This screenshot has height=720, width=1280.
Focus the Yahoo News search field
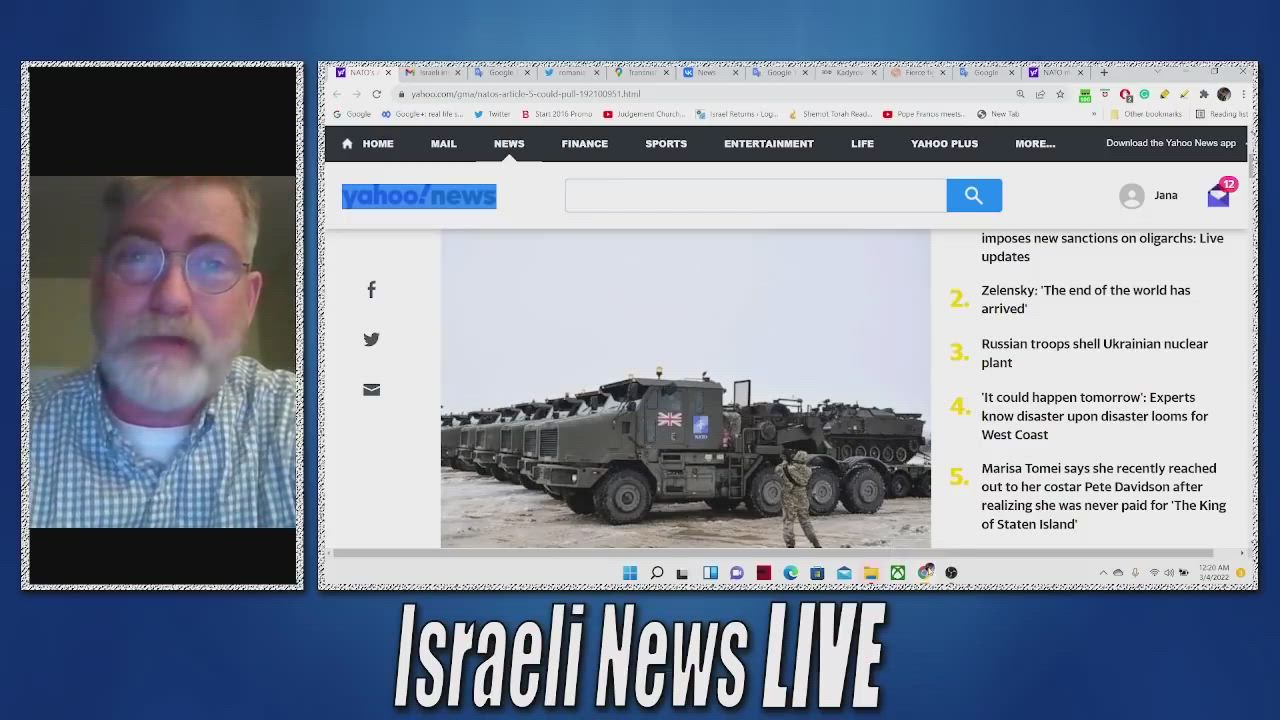[x=755, y=196]
